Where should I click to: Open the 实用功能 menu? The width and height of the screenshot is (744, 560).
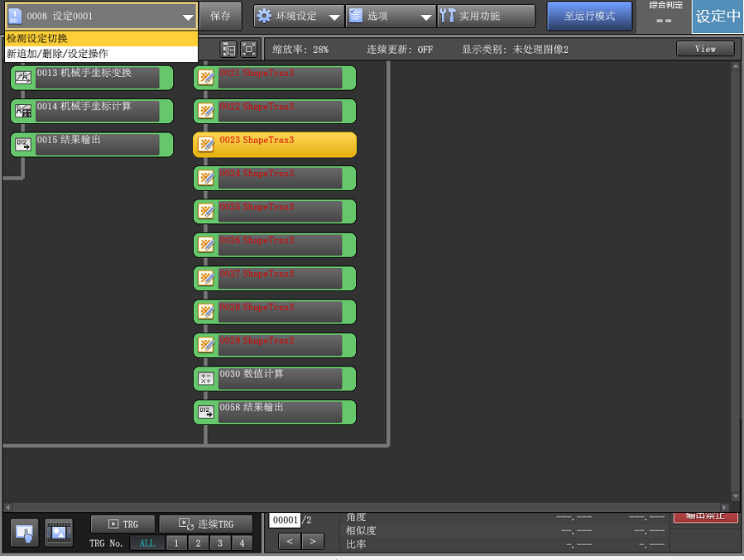click(x=486, y=16)
